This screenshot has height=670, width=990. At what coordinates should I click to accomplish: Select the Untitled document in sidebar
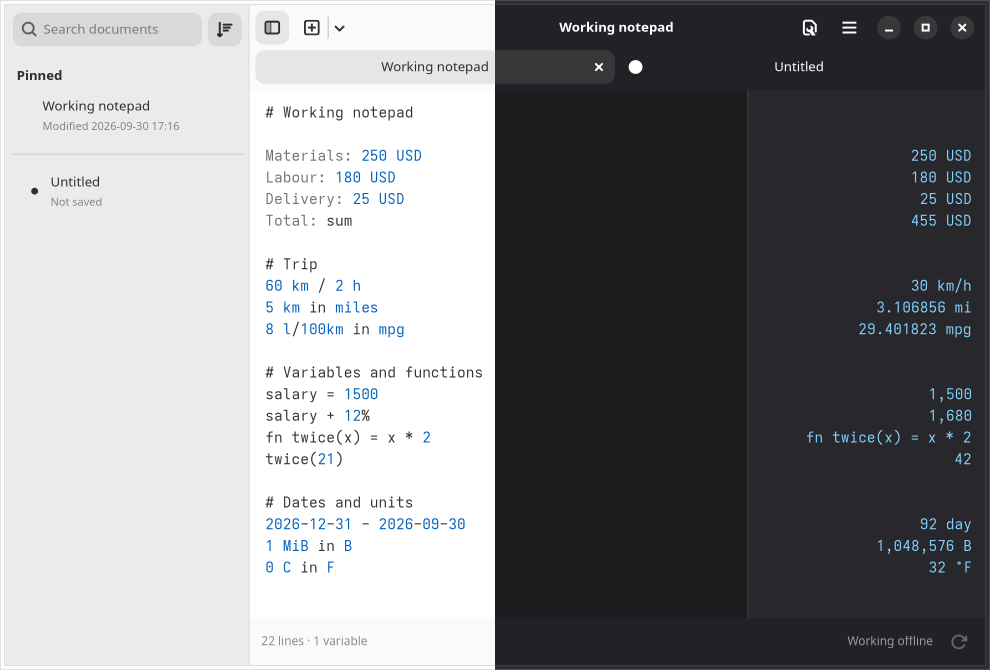click(127, 191)
